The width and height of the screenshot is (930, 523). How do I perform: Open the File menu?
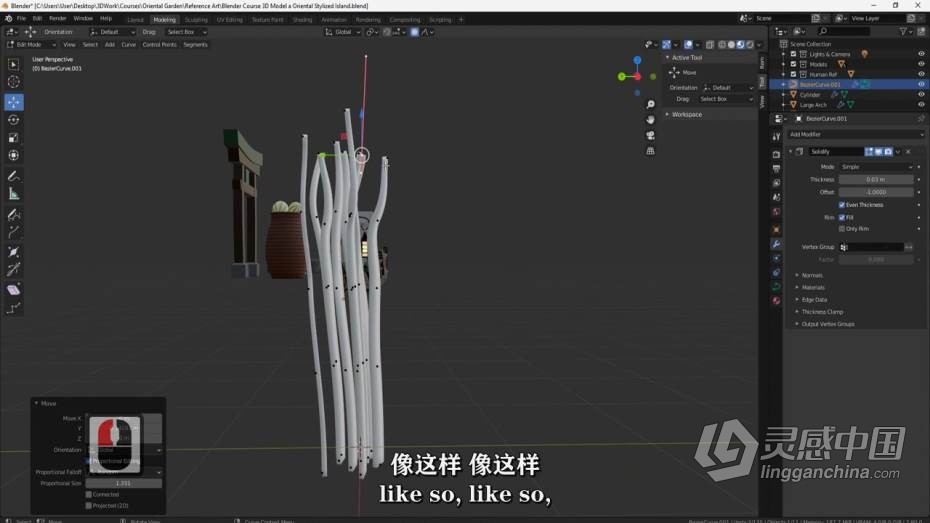pyautogui.click(x=21, y=19)
